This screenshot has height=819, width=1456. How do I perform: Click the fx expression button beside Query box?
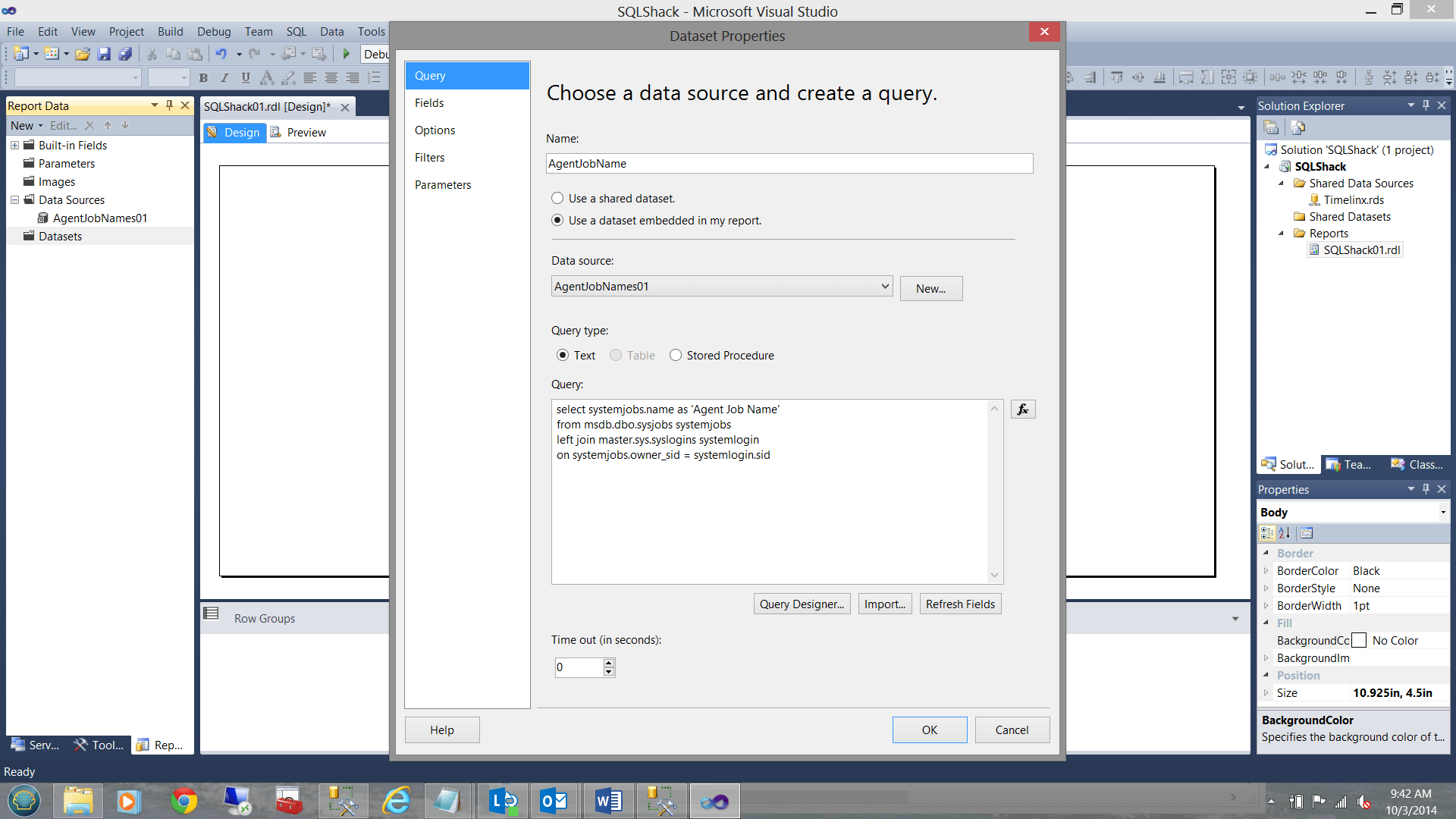1022,409
